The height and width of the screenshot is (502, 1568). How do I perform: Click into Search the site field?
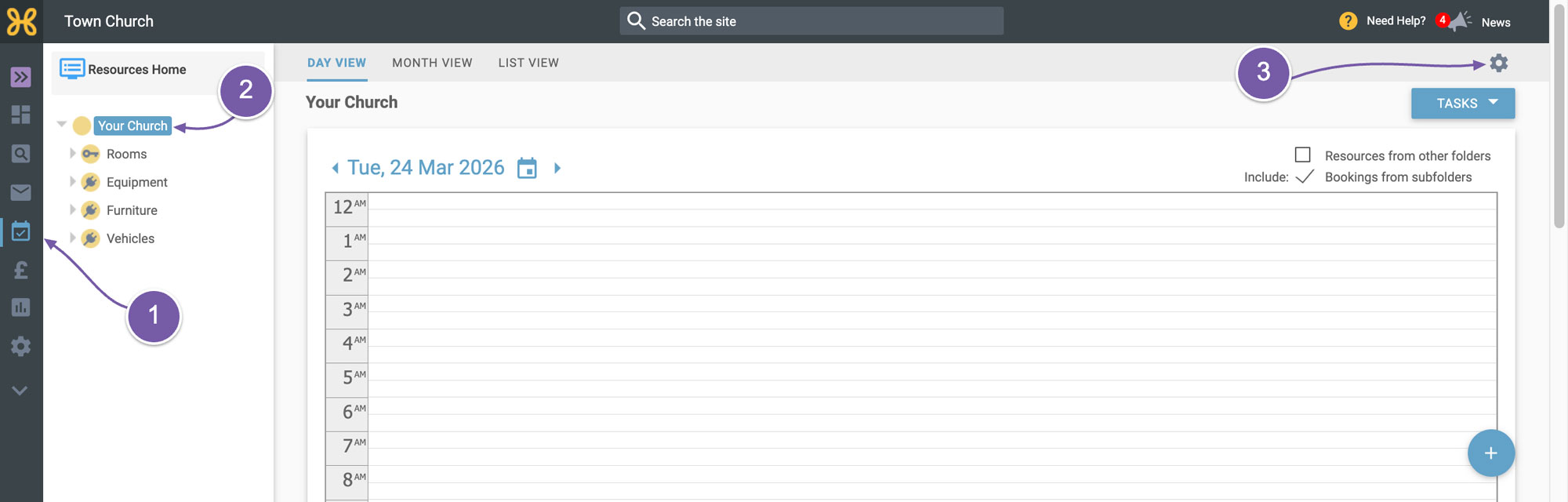811,21
